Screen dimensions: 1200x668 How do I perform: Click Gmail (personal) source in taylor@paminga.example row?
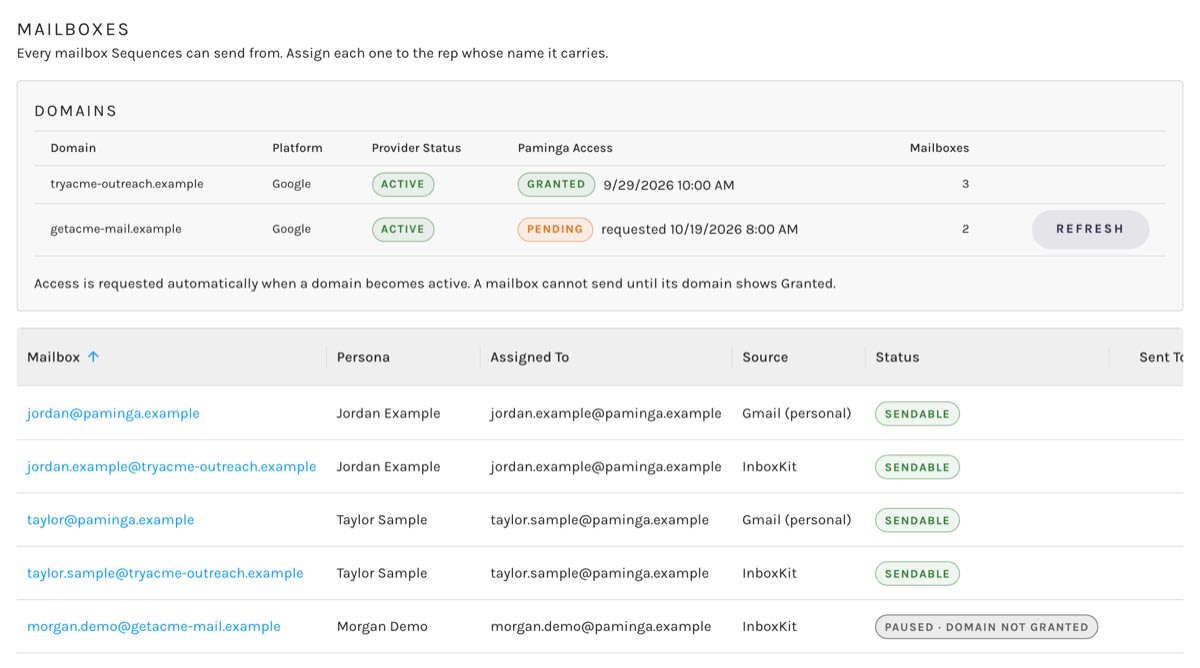(x=797, y=520)
